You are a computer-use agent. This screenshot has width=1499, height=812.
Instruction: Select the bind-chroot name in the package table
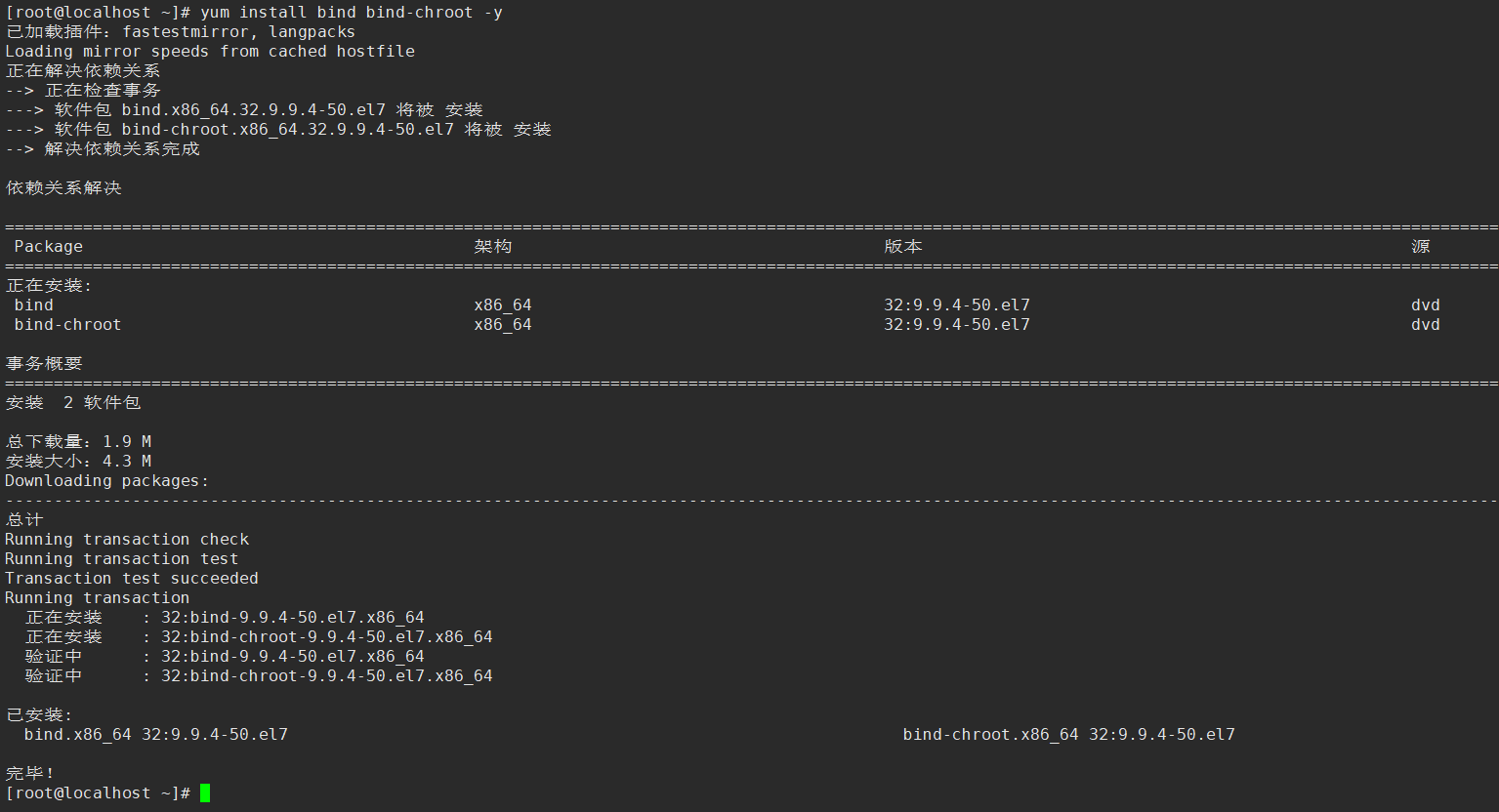67,325
